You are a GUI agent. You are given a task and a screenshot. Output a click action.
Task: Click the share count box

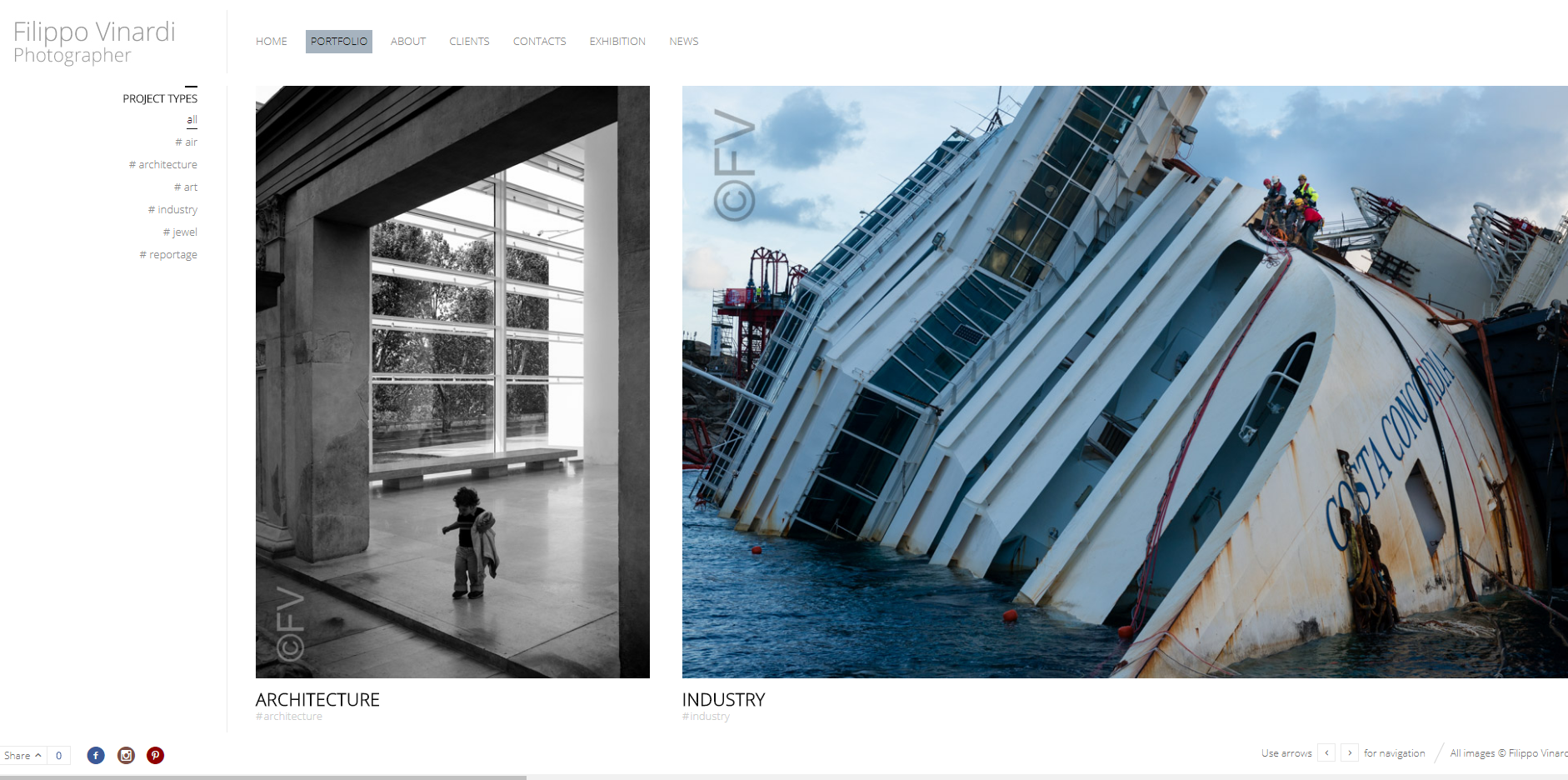coord(59,755)
